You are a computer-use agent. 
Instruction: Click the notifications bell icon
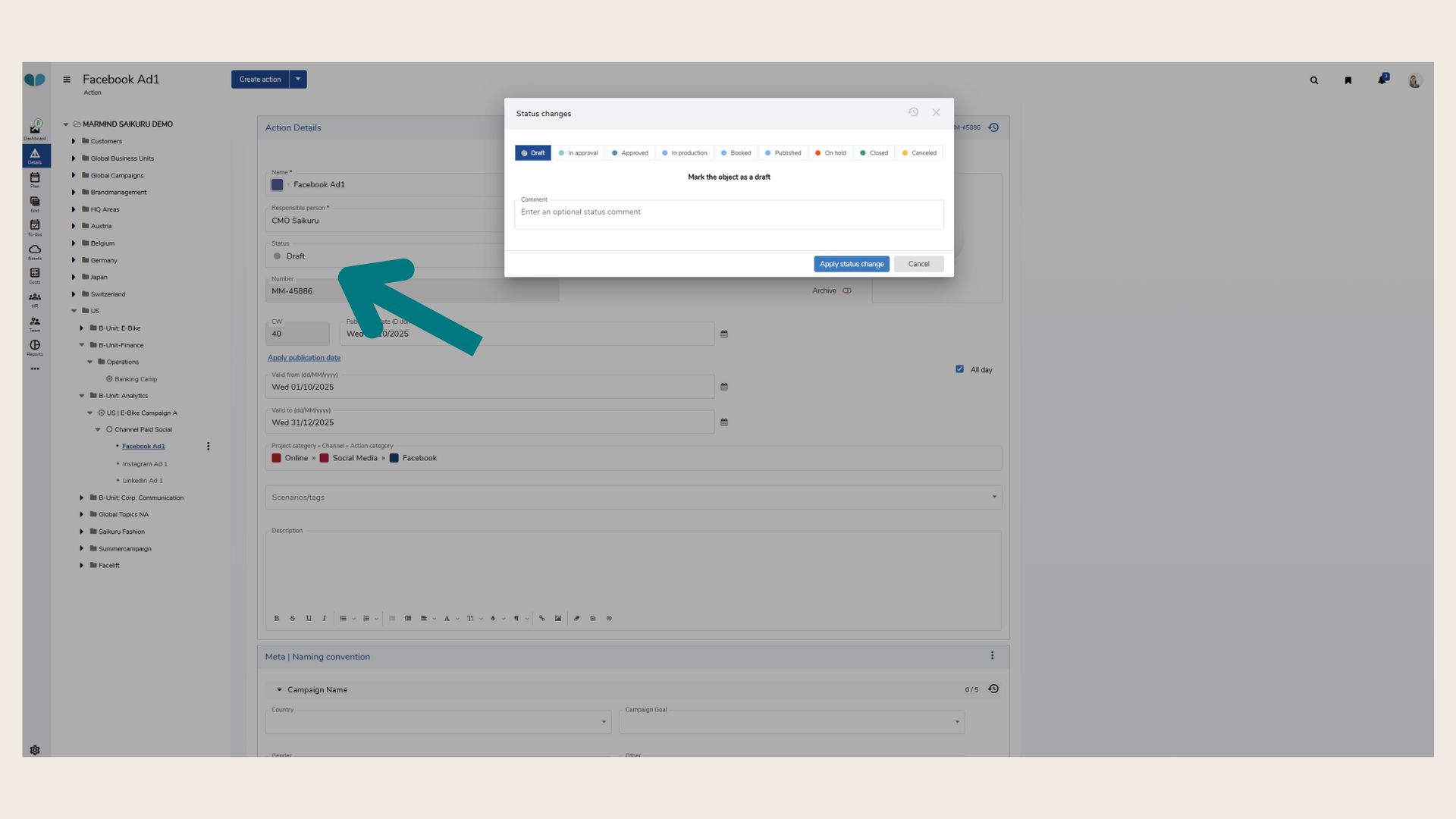pyautogui.click(x=1382, y=80)
